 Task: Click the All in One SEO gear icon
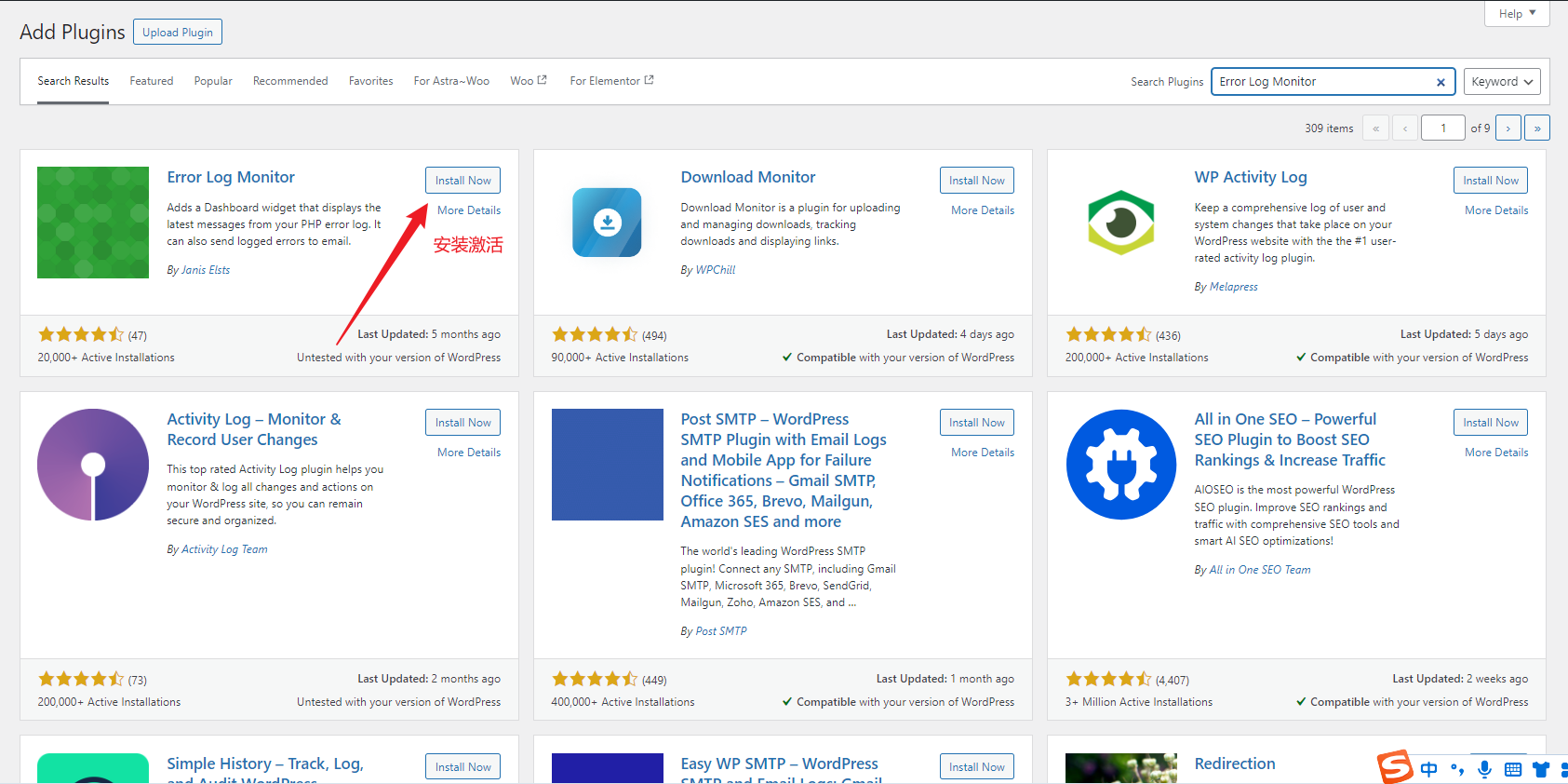(x=1120, y=465)
